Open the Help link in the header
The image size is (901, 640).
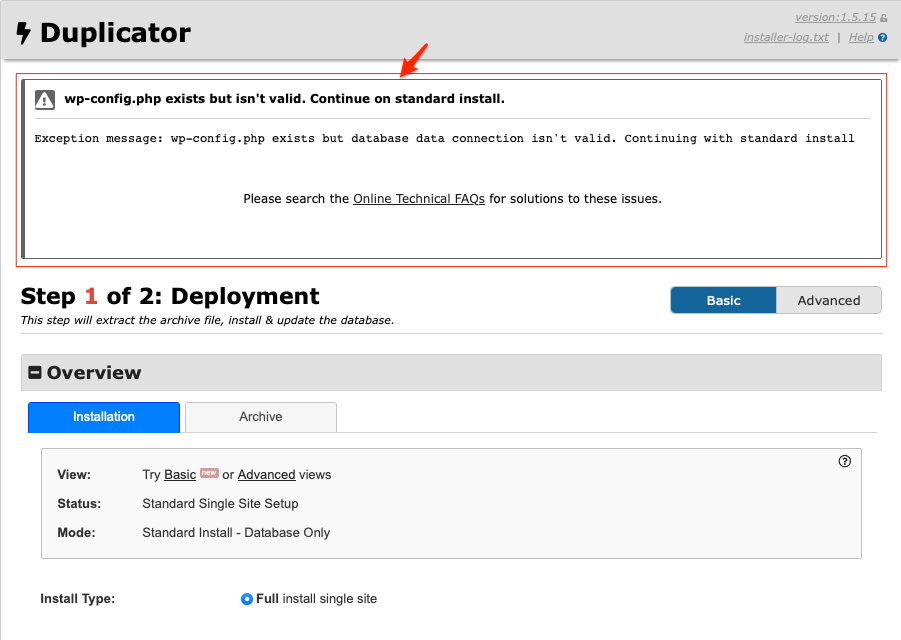pos(861,38)
